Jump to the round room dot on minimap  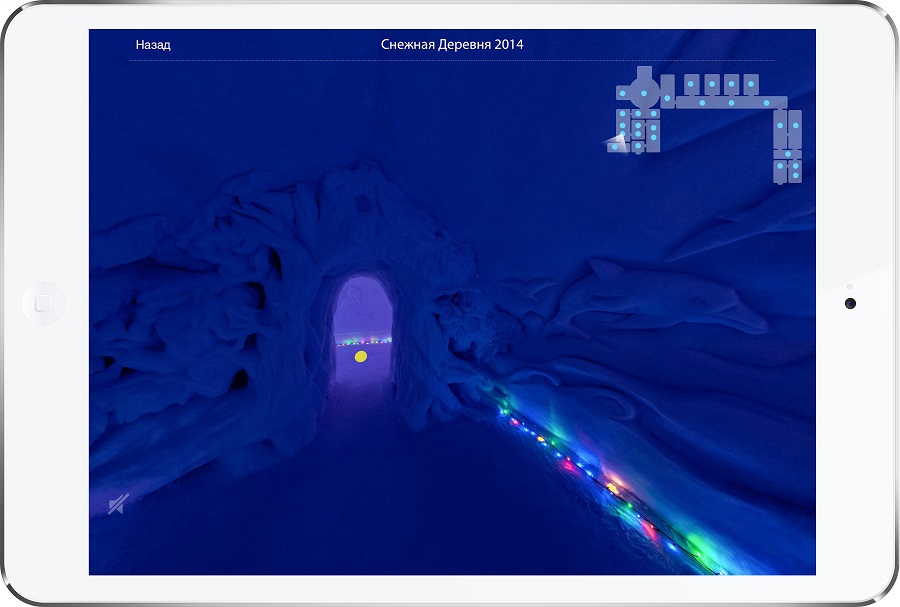click(x=644, y=93)
